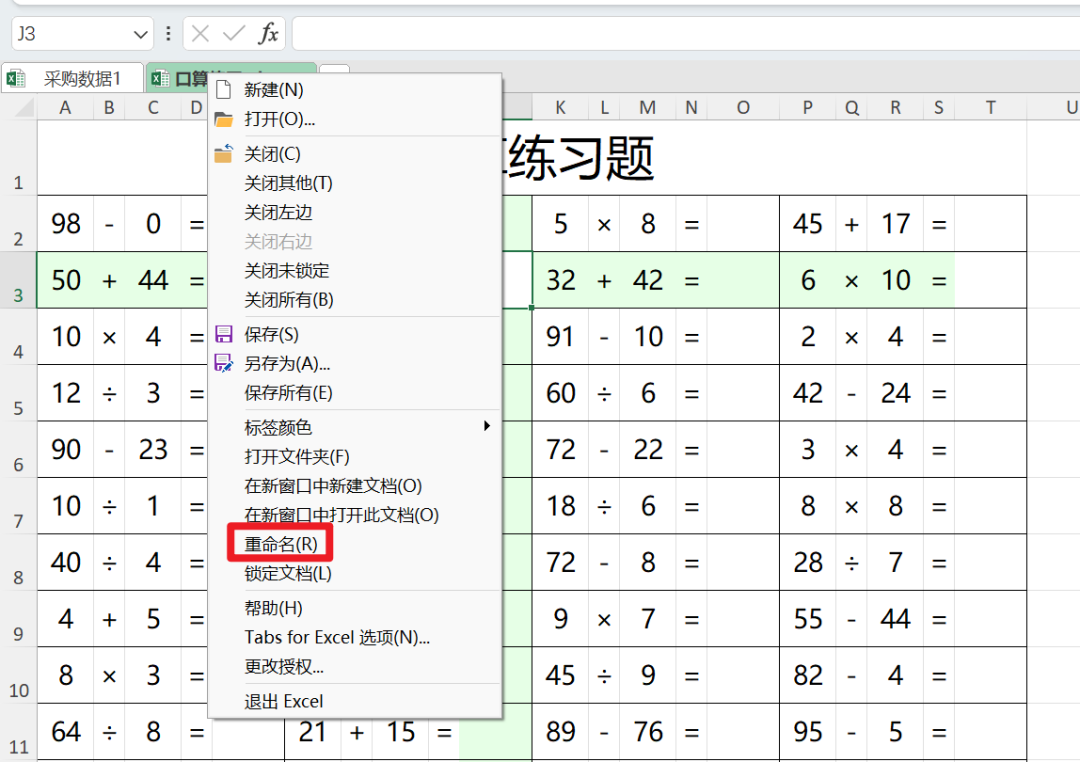Click the Name Box showing J3
The width and height of the screenshot is (1080, 762).
point(81,34)
